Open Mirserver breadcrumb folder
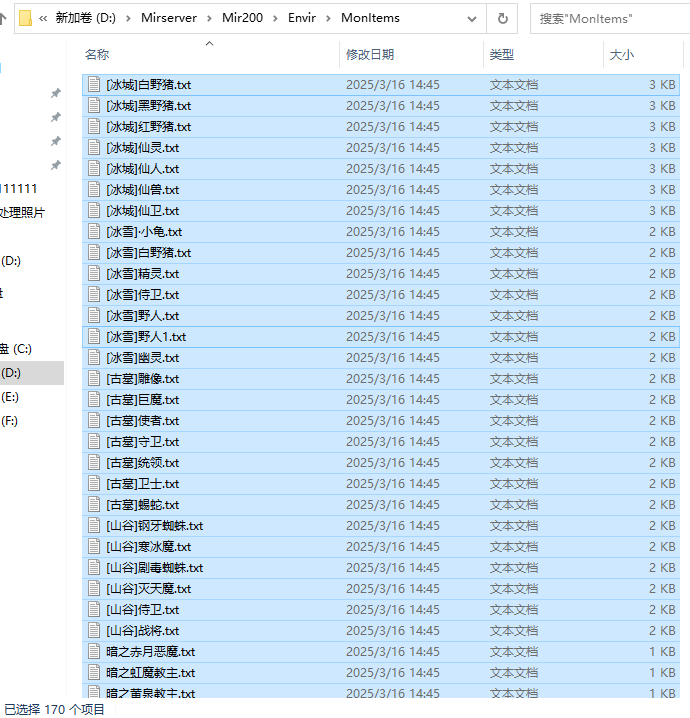This screenshot has height=718, width=690. (168, 18)
